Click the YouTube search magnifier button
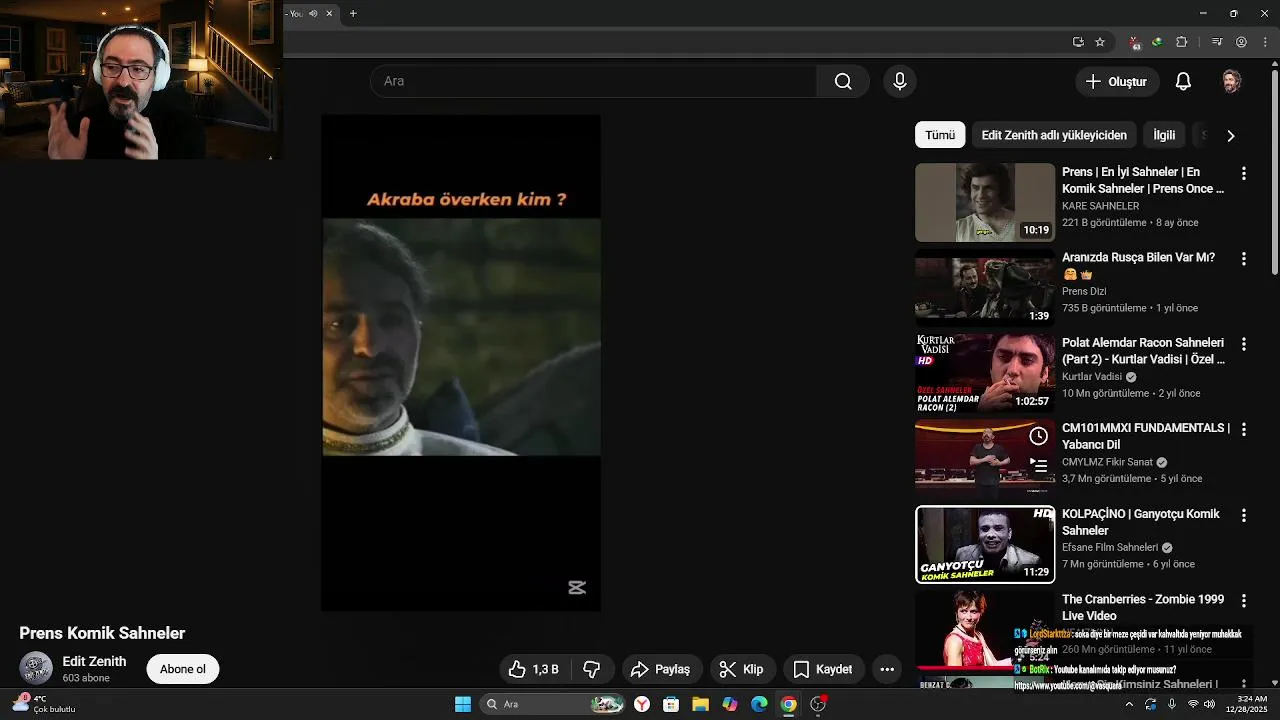The width and height of the screenshot is (1280, 720). [x=843, y=81]
